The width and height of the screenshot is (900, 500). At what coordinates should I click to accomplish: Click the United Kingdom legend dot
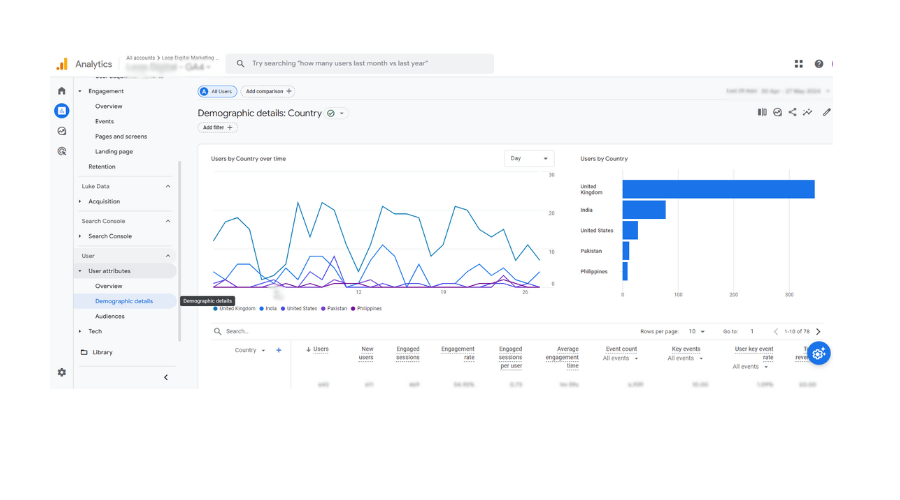pos(215,309)
